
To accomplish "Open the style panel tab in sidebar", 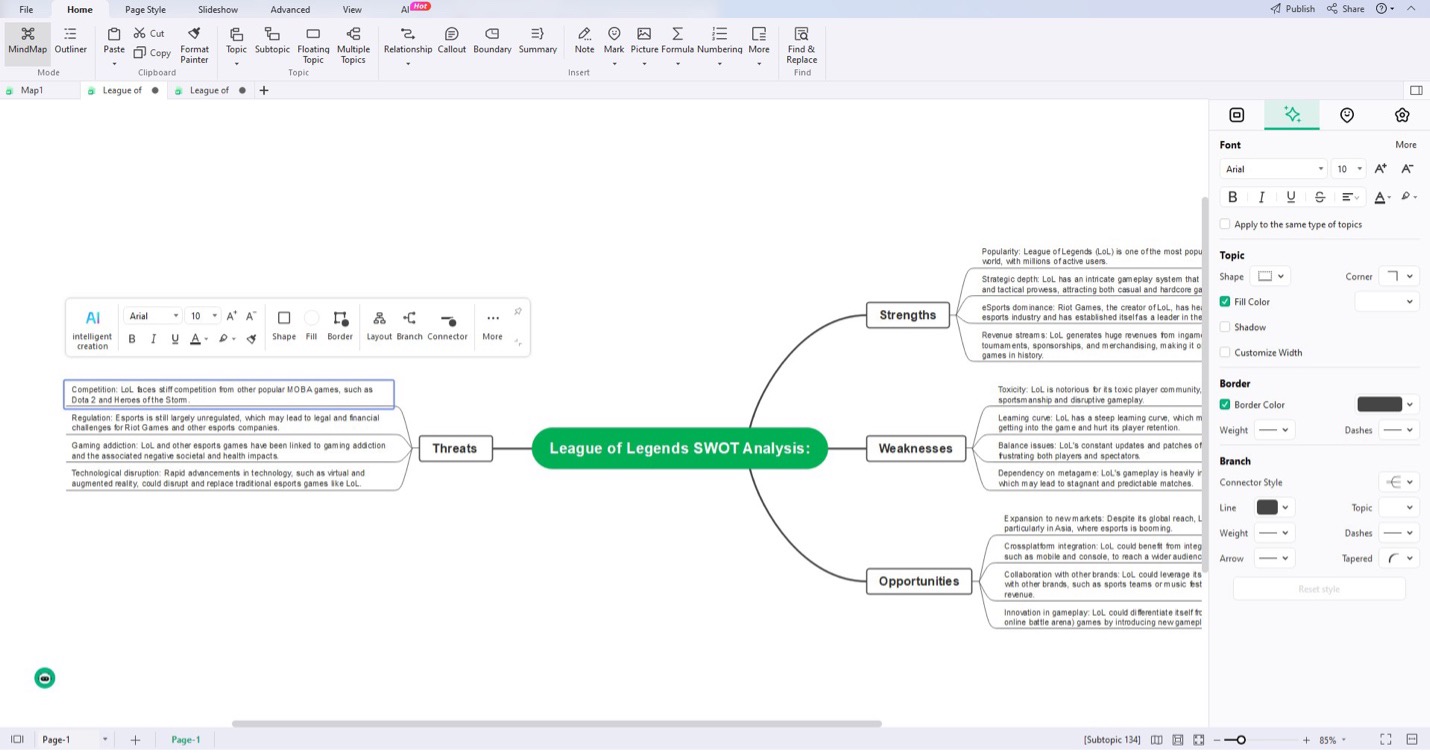I will 1292,115.
